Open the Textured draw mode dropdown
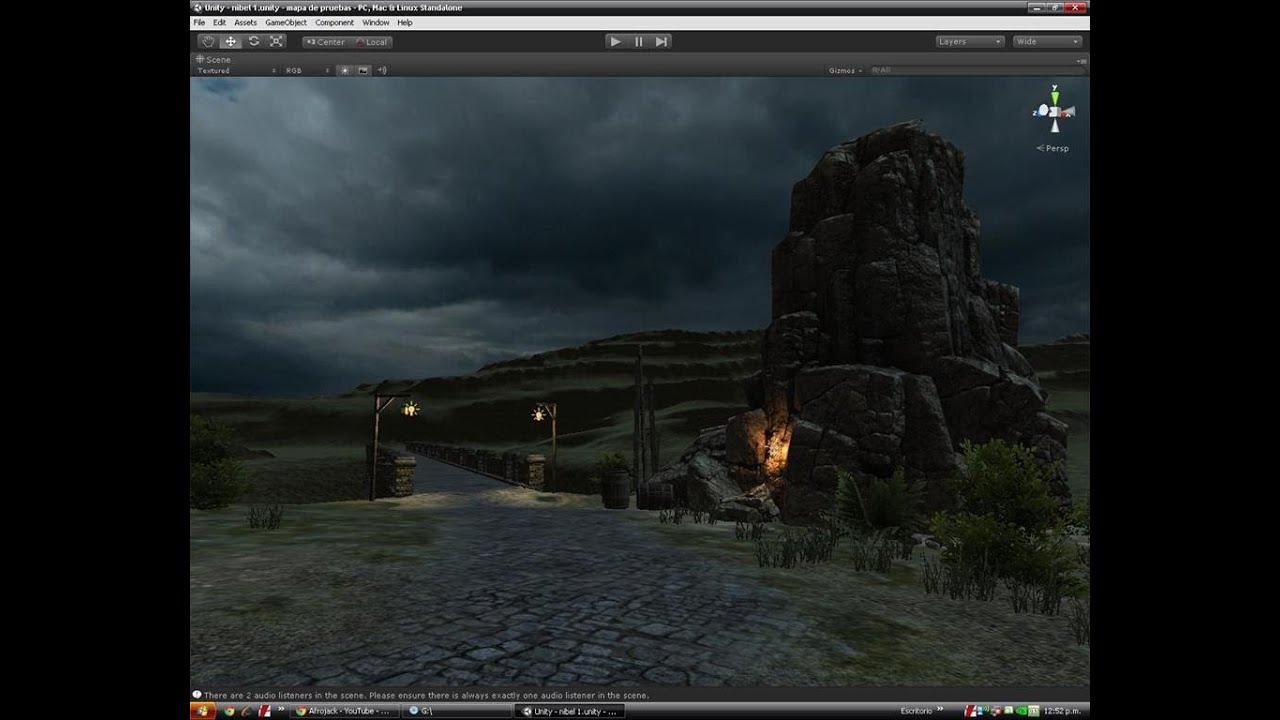The height and width of the screenshot is (720, 1280). point(237,71)
